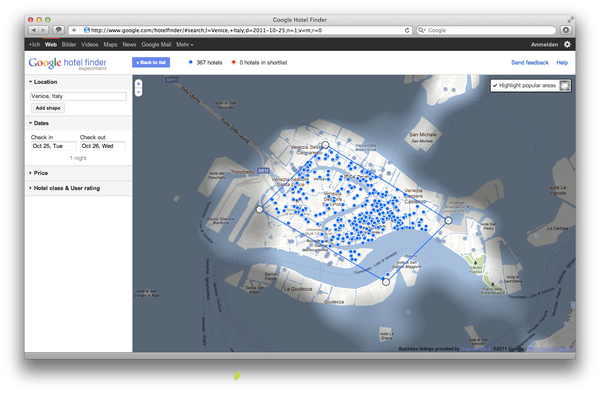Go back with the browser back arrow
This screenshot has width=600, height=393.
point(33,30)
